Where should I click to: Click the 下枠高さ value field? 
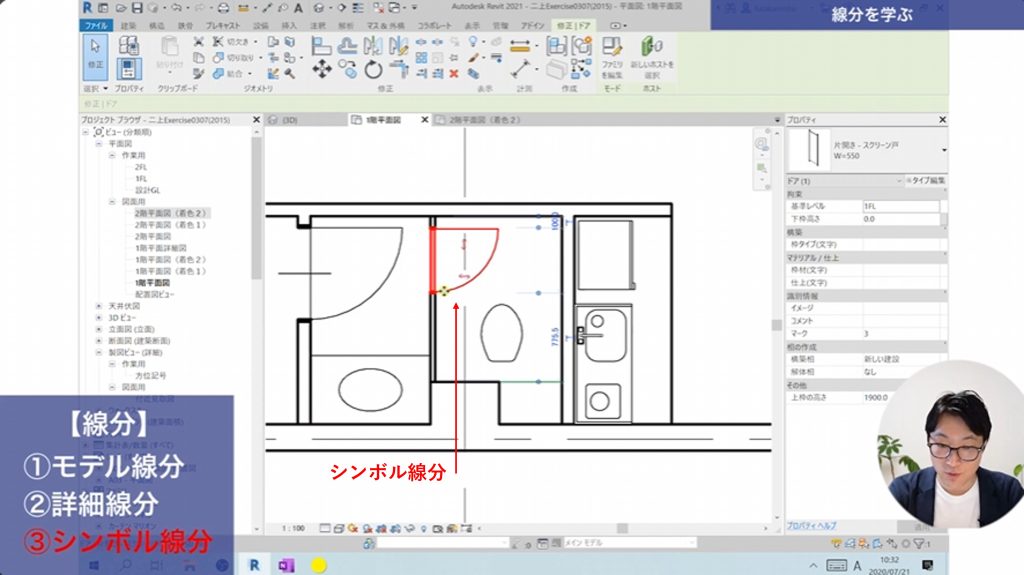point(900,218)
